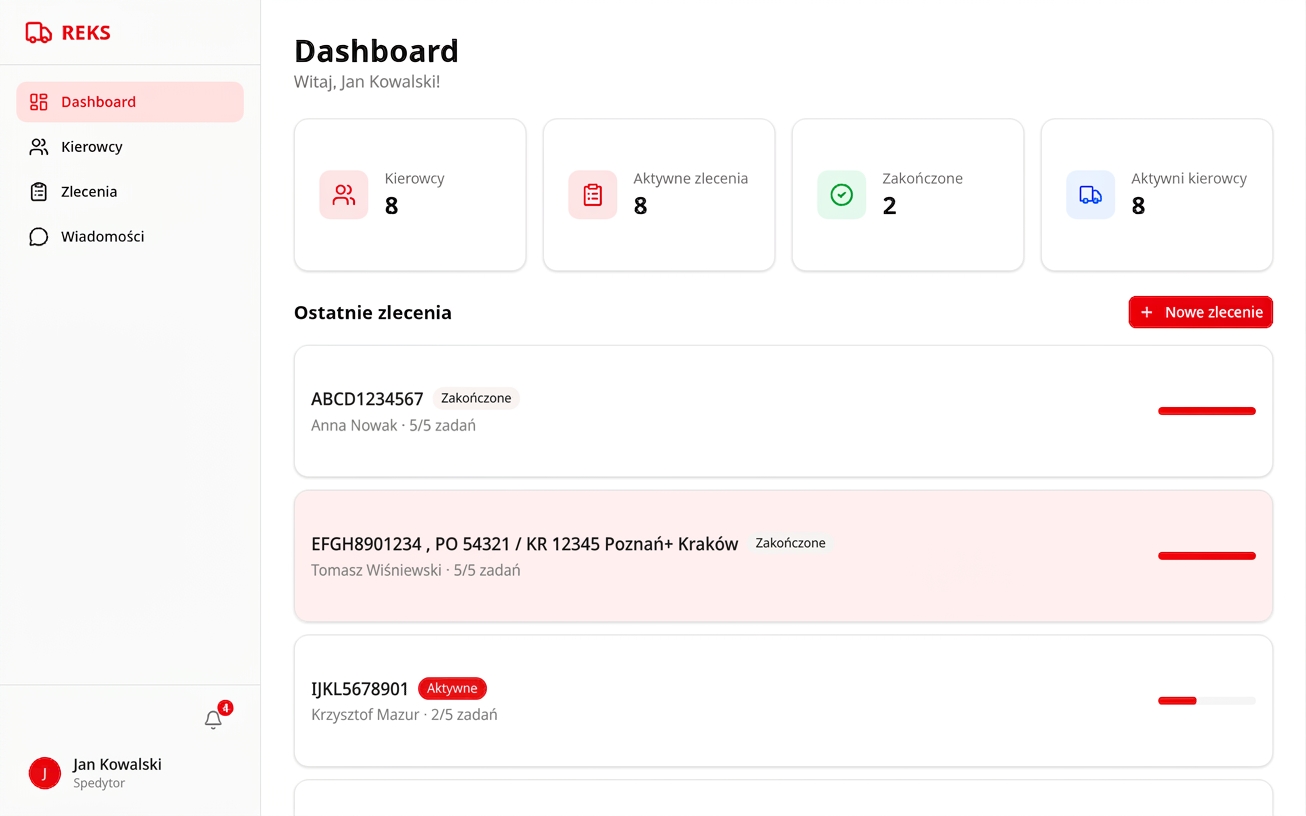The height and width of the screenshot is (816, 1306).
Task: Click the Kierowcy stat card people icon
Action: click(x=344, y=195)
